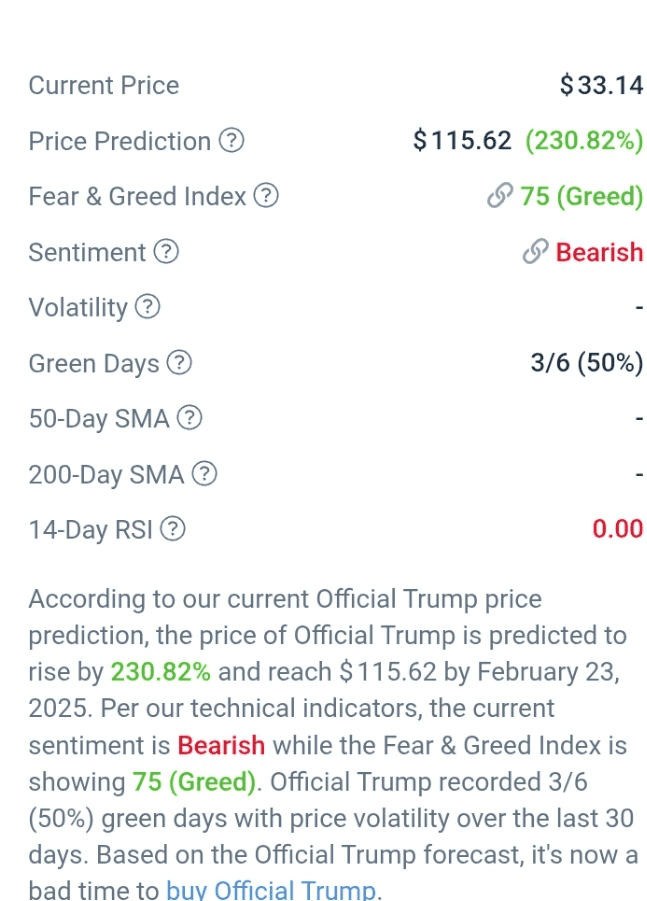Select the $115.62 predicted price value
This screenshot has width=647, height=901.
pyautogui.click(x=462, y=140)
